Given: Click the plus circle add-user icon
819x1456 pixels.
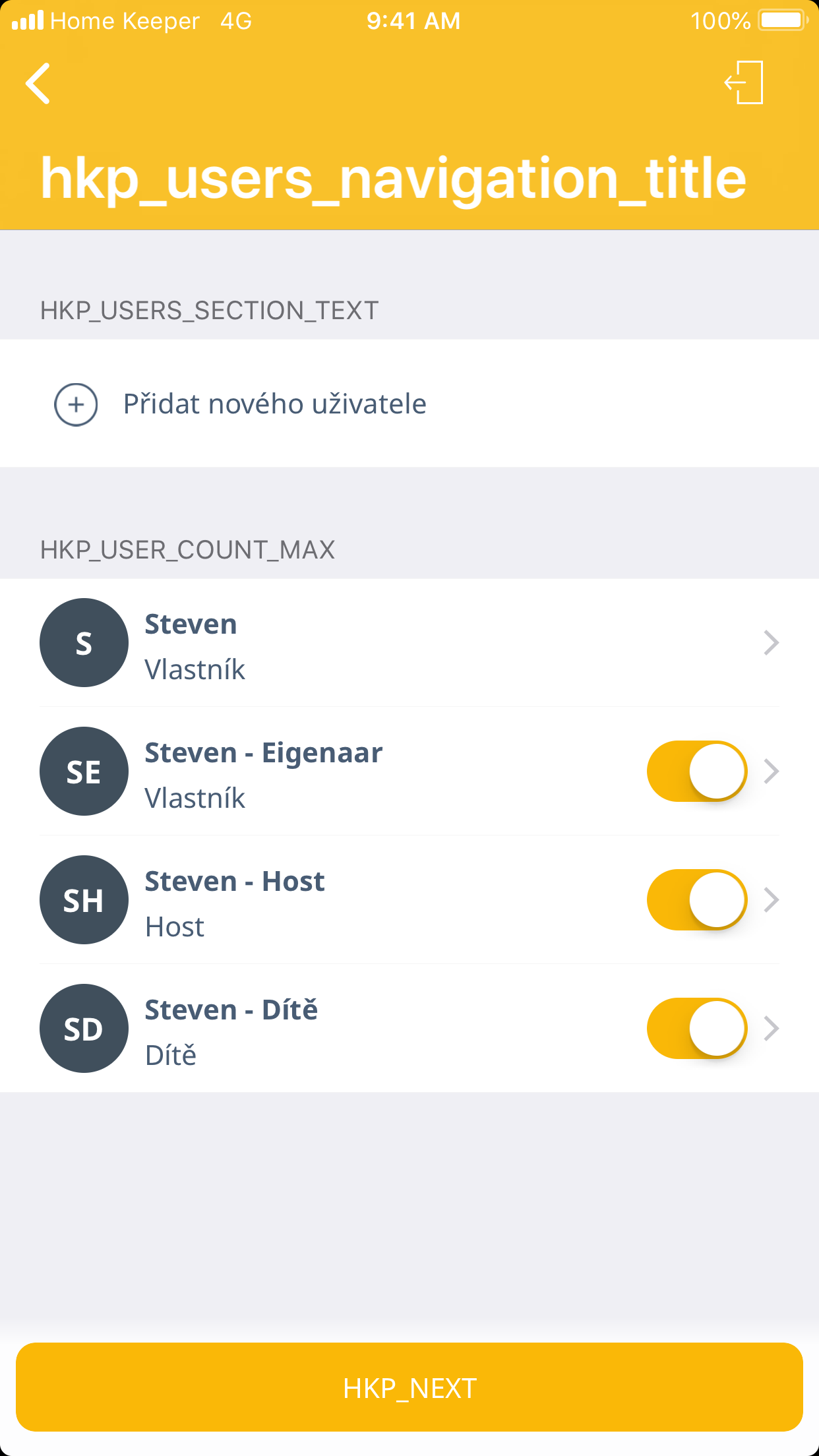Looking at the screenshot, I should point(76,404).
